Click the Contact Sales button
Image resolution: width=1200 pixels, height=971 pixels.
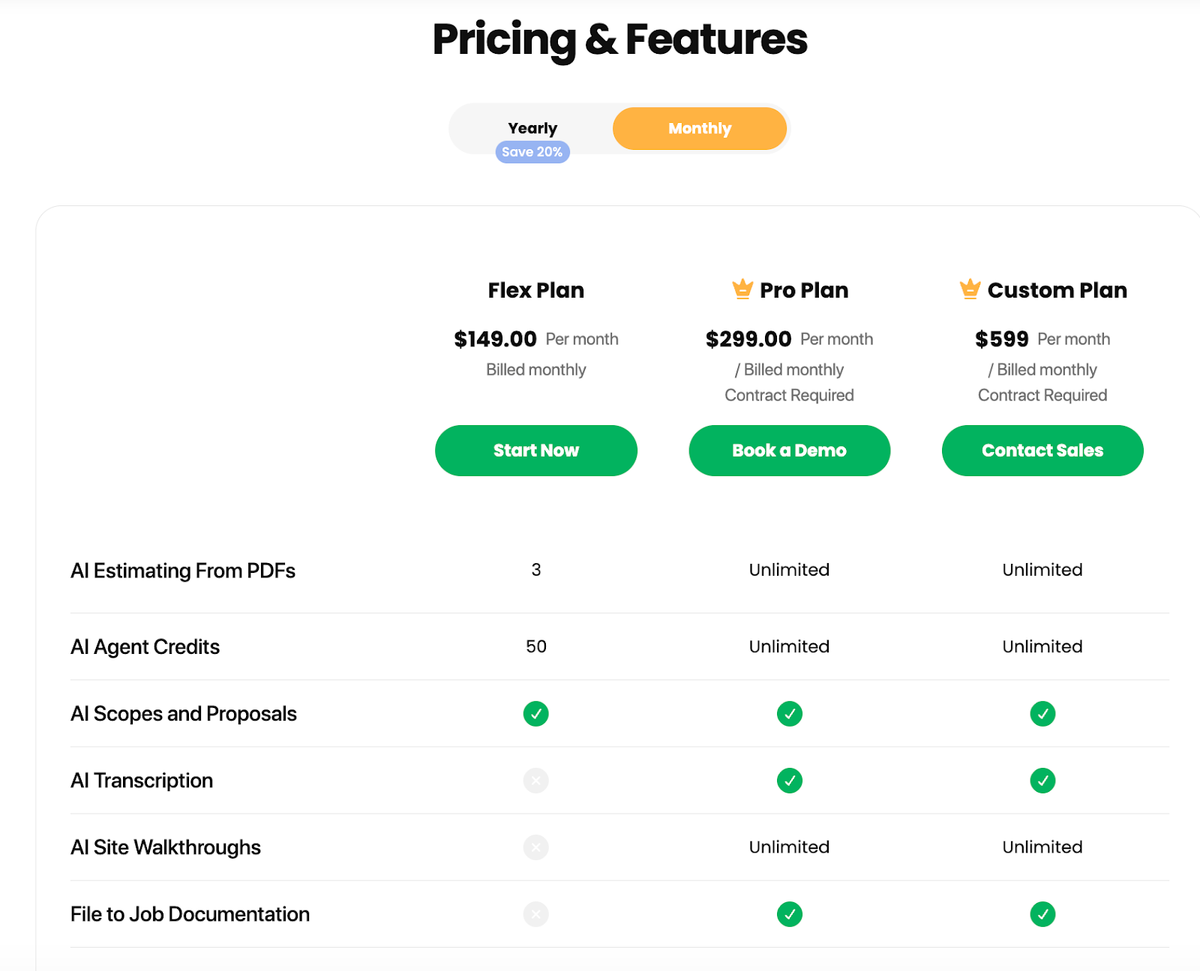click(1042, 451)
